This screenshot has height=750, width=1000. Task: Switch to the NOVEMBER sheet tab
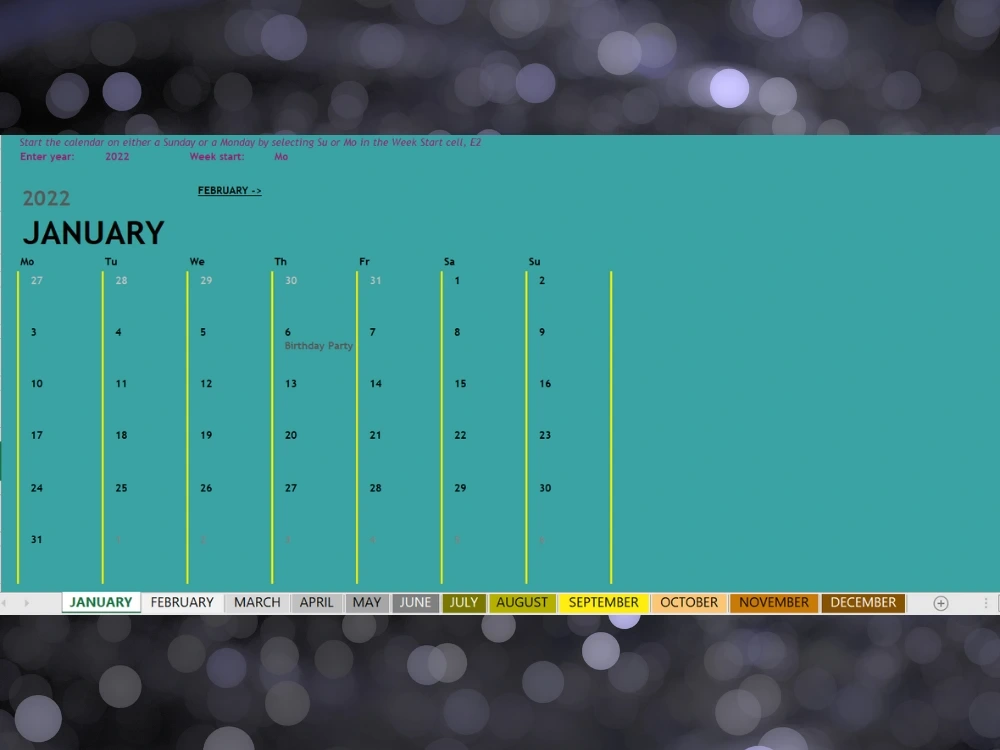pos(774,603)
